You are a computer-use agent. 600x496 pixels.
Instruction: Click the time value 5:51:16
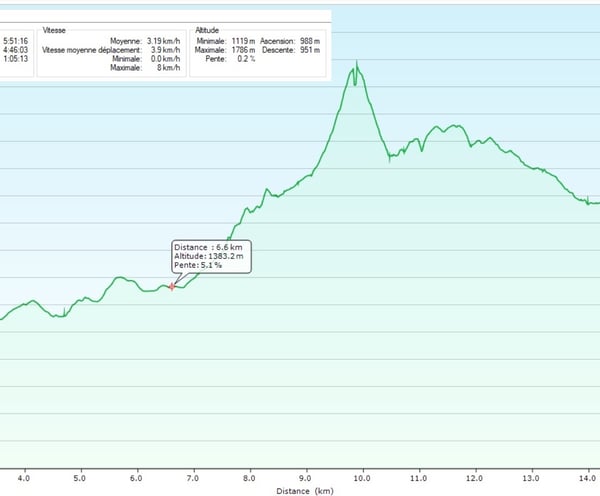pyautogui.click(x=15, y=41)
